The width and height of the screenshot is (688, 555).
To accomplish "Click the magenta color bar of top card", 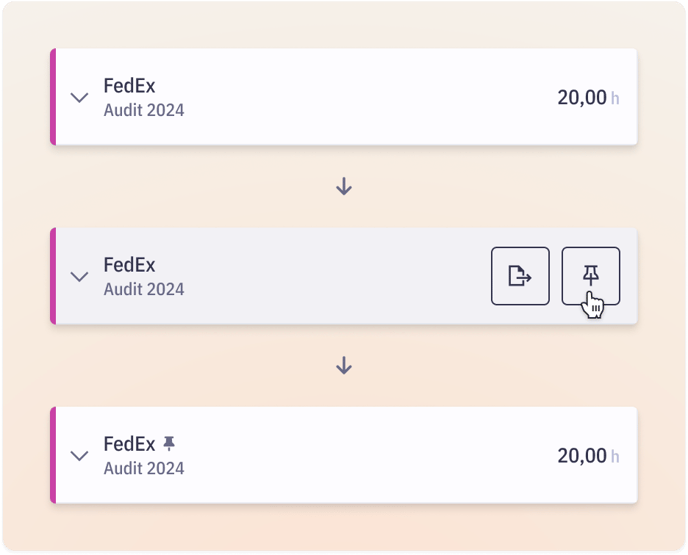I will 53,97.
